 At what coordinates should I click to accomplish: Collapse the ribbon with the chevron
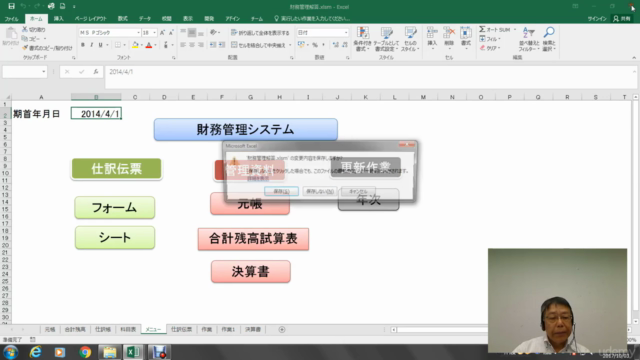(x=634, y=58)
